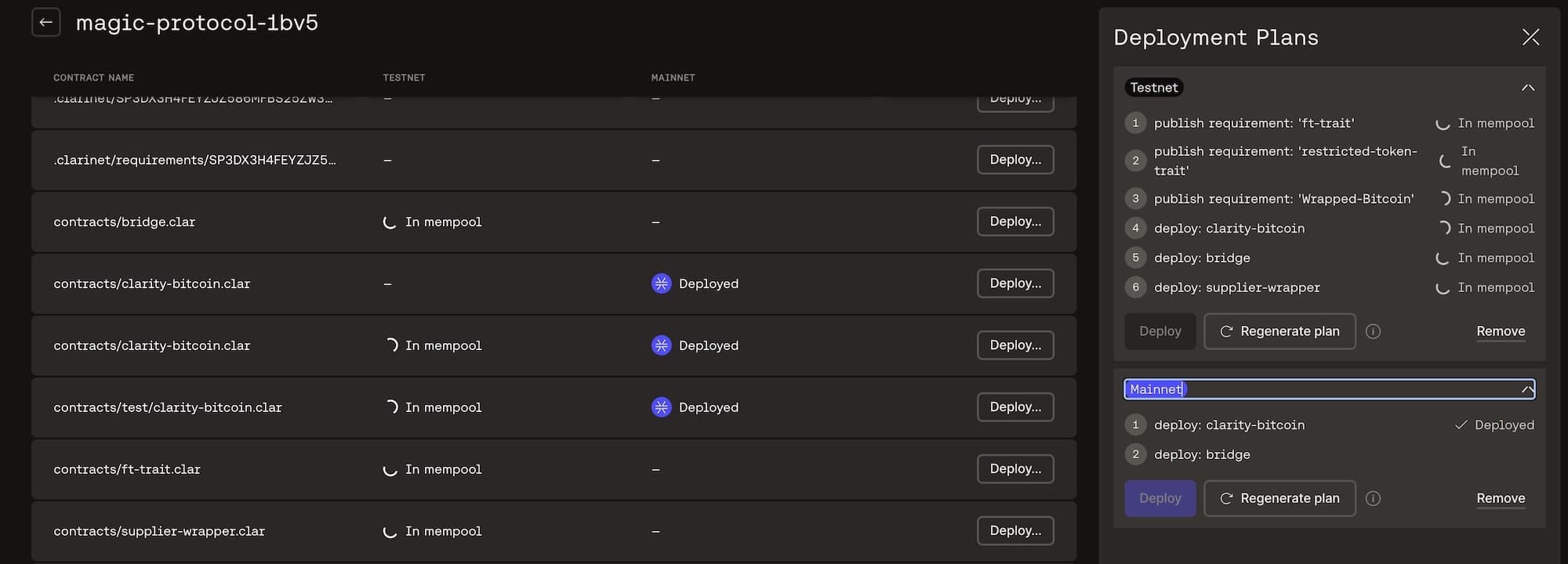Click mempool spinner for contracts/test/clarity-bitcoin.clar
1568x564 pixels.
click(x=391, y=407)
